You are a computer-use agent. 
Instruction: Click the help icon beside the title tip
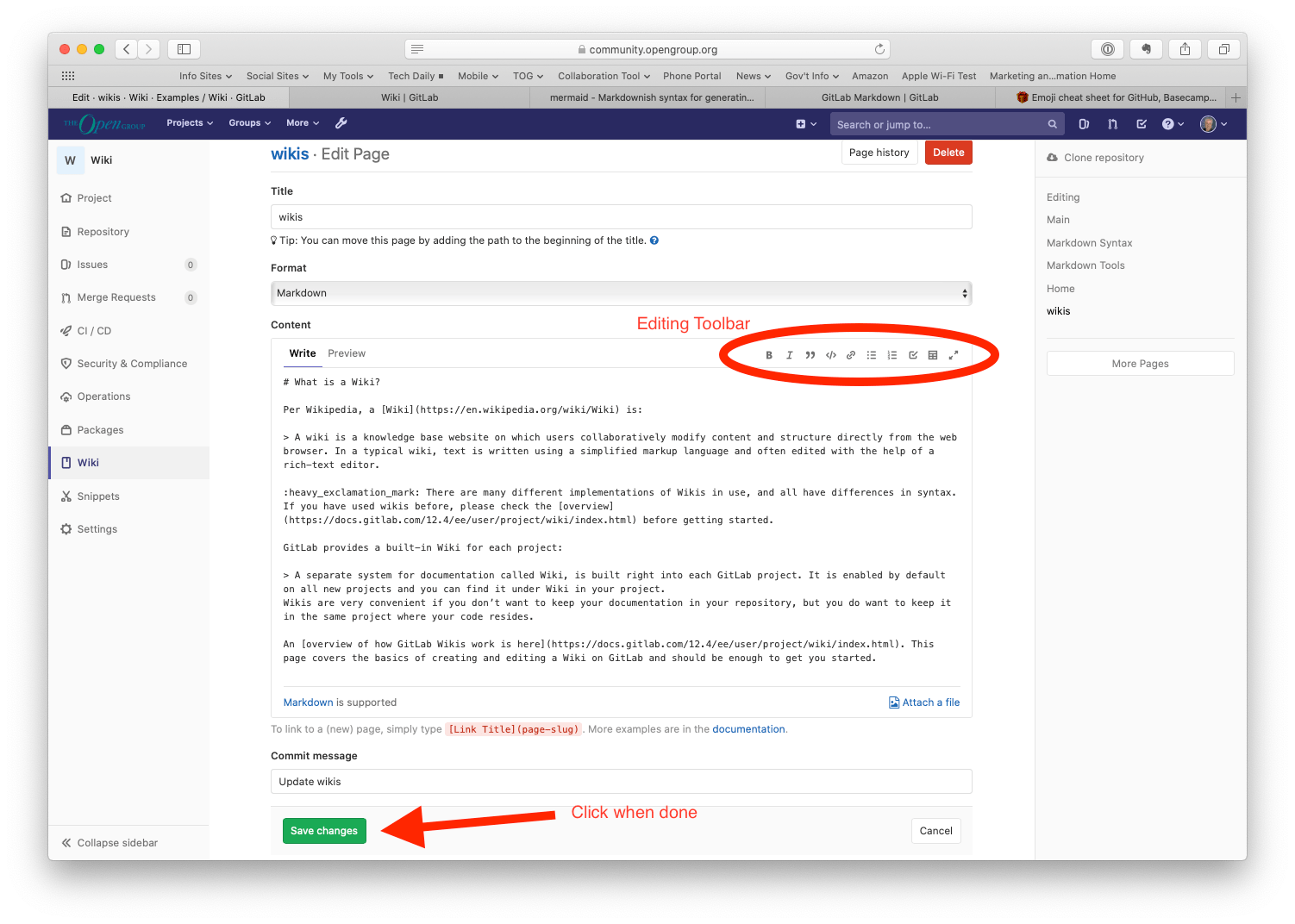click(654, 240)
